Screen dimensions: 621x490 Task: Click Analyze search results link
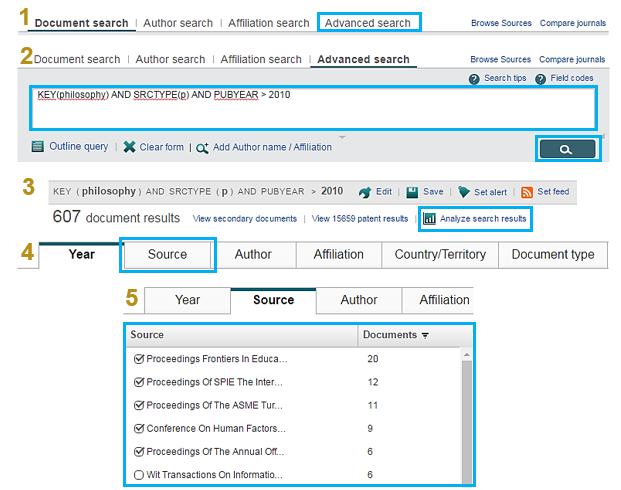click(475, 218)
